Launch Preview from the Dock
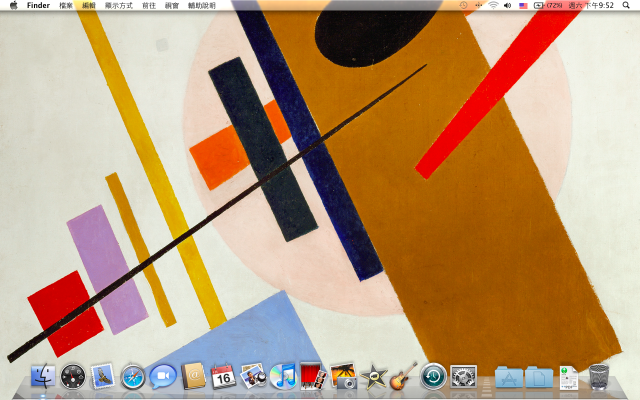Image resolution: width=640 pixels, height=400 pixels. [253, 376]
